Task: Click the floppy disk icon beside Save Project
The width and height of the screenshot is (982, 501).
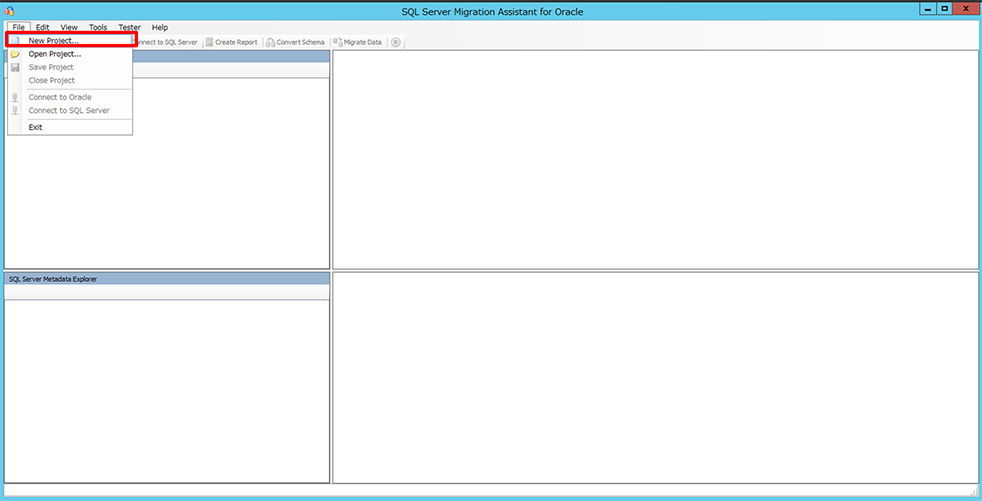Action: tap(16, 67)
